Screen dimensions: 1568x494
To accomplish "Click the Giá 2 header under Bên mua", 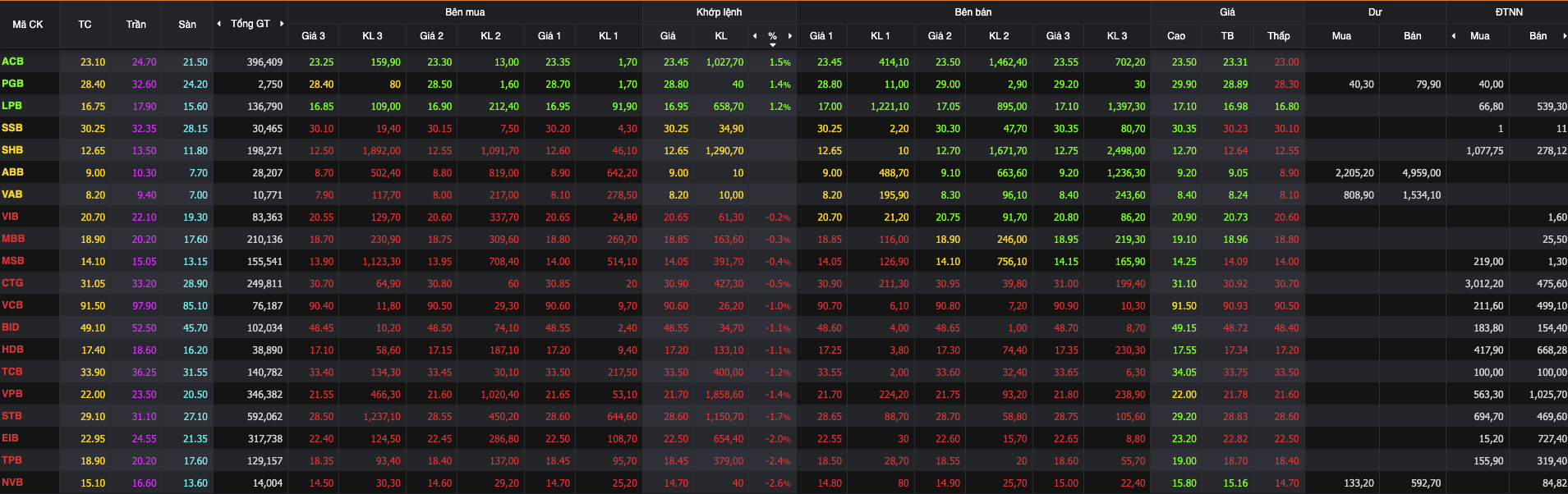I will [431, 36].
